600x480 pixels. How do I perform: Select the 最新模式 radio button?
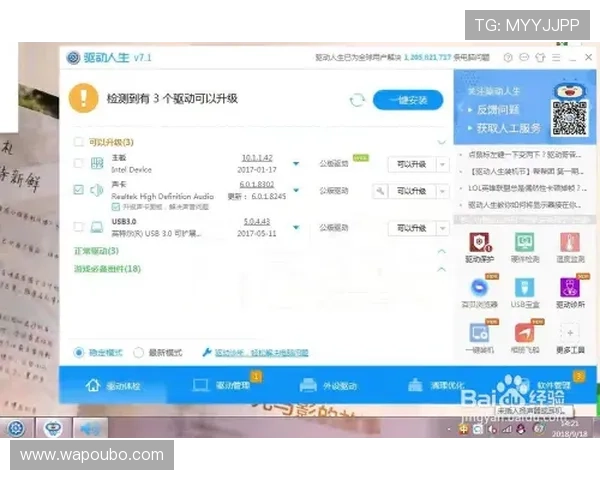pos(138,352)
